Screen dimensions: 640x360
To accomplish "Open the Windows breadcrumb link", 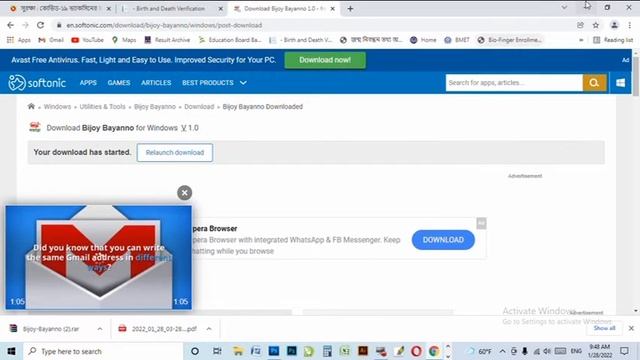I will tap(57, 107).
